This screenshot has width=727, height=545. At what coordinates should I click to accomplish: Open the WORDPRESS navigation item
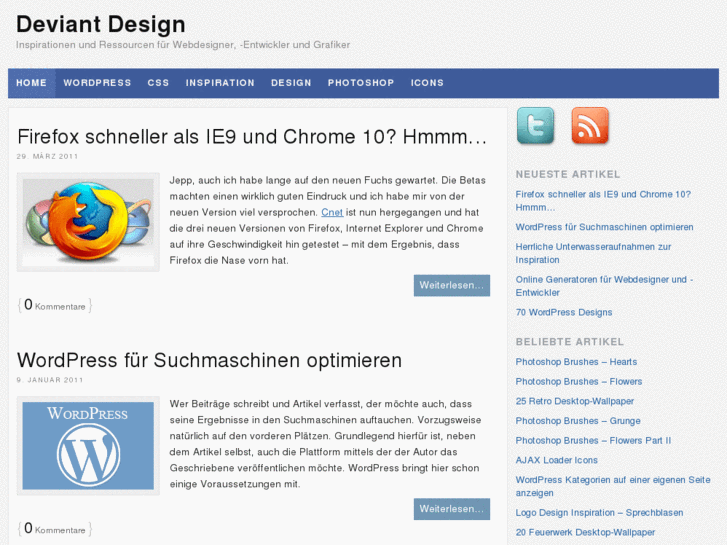97,83
